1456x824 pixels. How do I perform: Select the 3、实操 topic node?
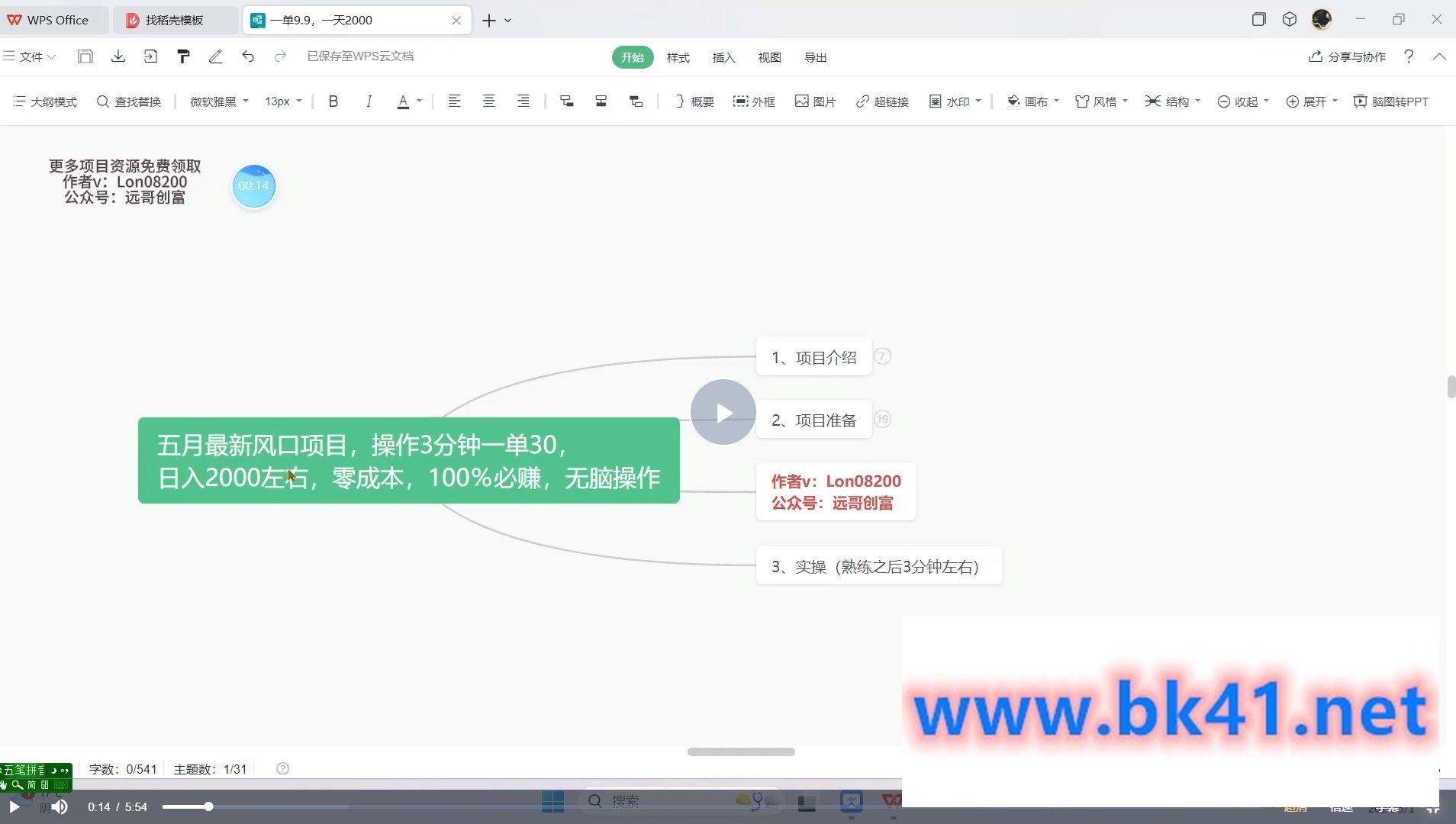pyautogui.click(x=879, y=566)
